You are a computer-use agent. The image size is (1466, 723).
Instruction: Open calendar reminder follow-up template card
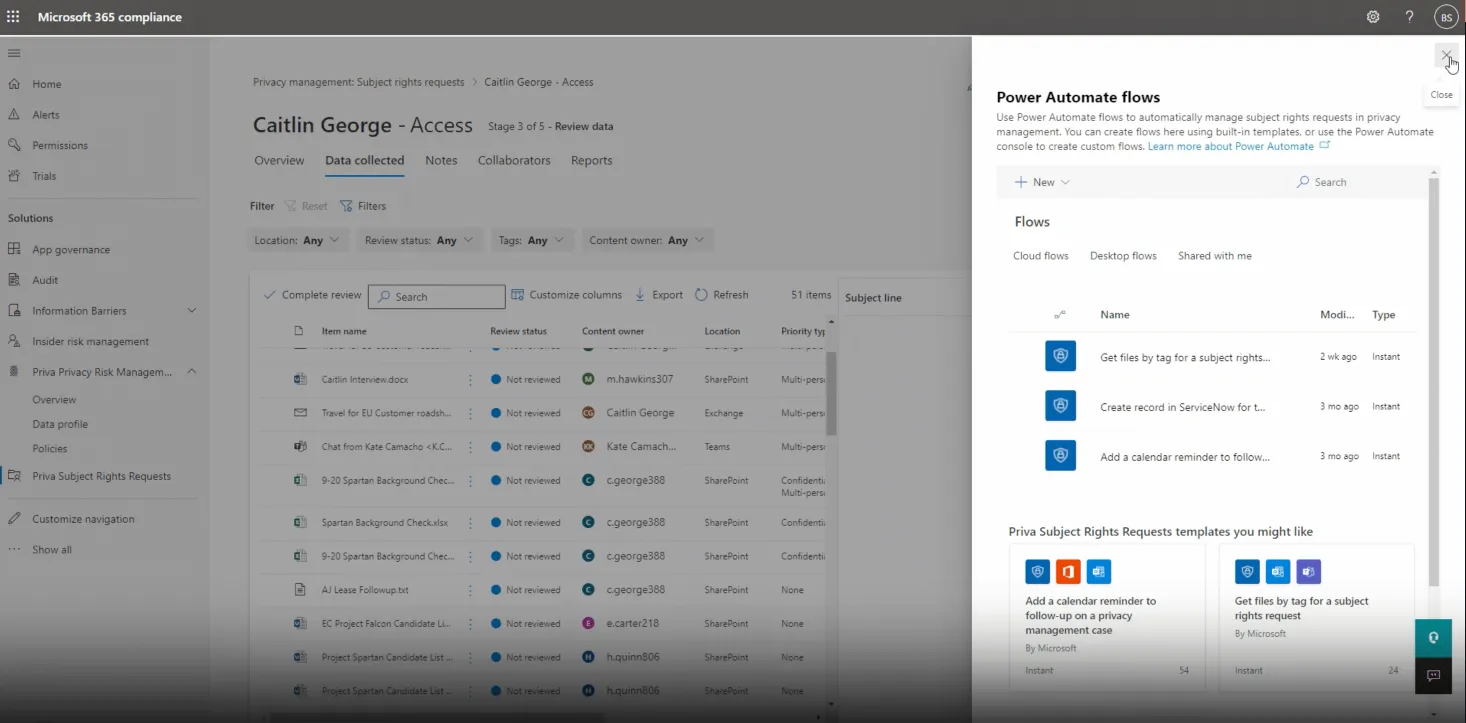pyautogui.click(x=1107, y=615)
